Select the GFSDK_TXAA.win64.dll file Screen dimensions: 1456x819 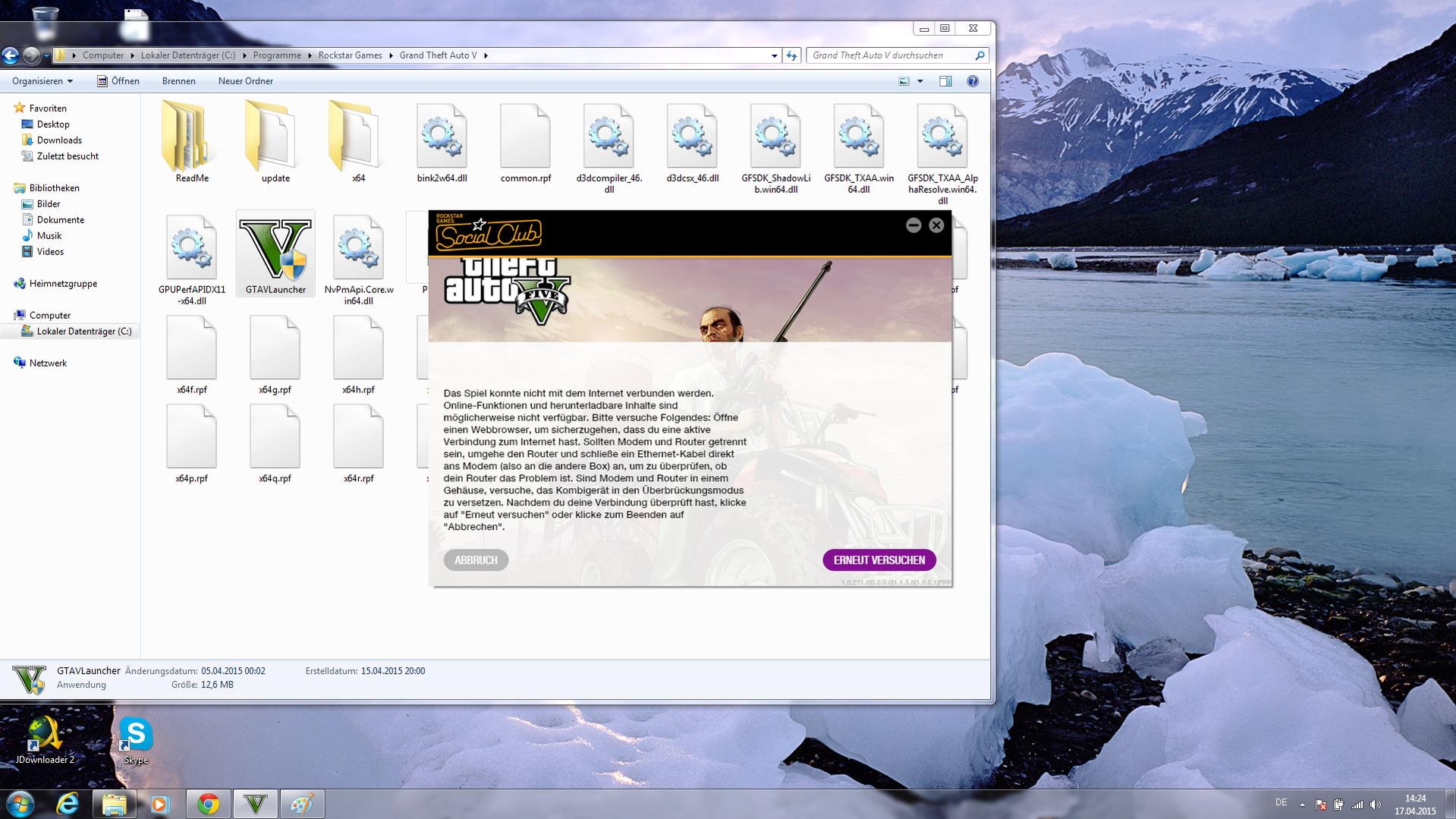point(859,148)
